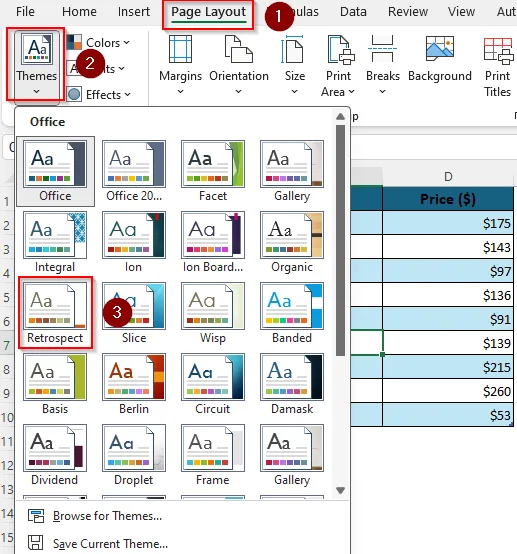Viewport: 517px width, 554px height.
Task: Expand the Effects dropdown arrow
Action: point(128,95)
